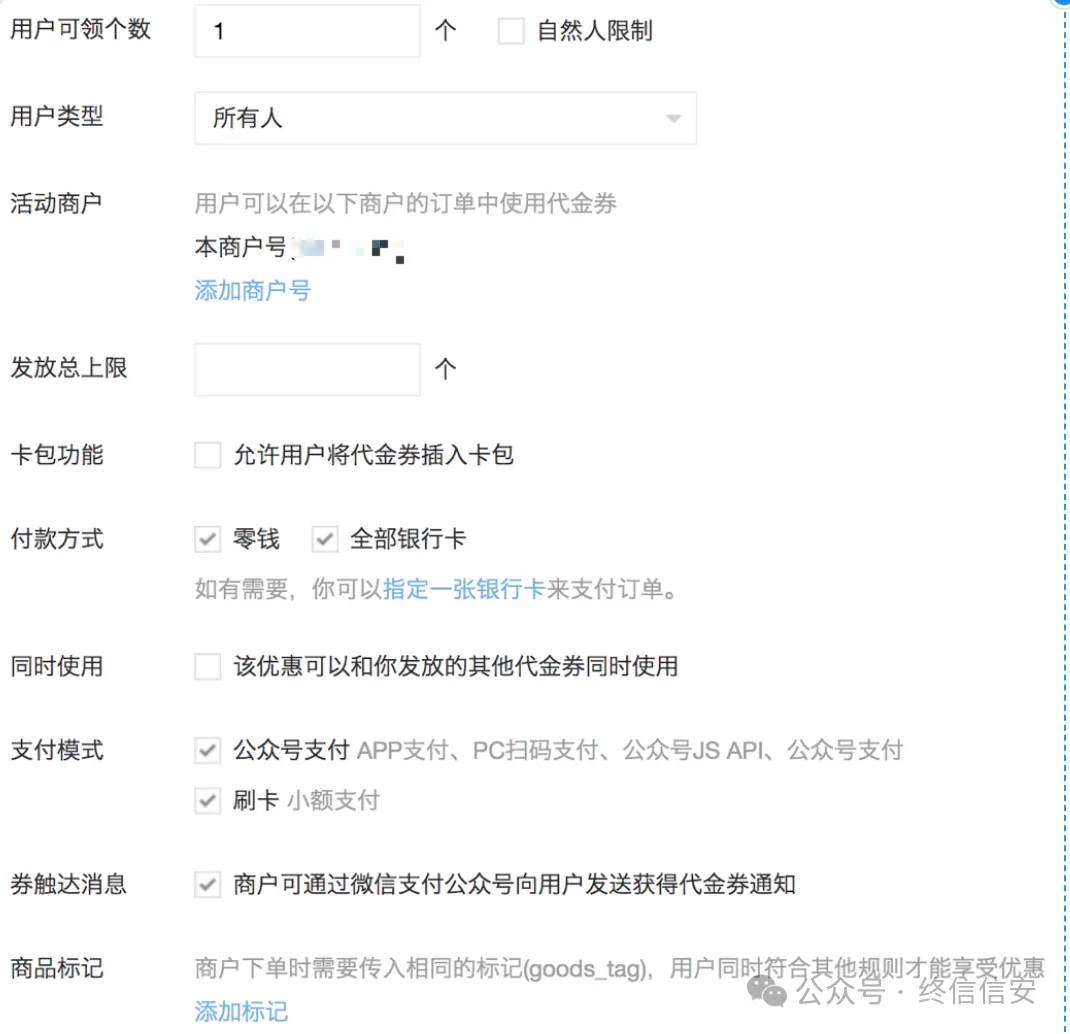The width and height of the screenshot is (1070, 1034).
Task: Open the 用户类型 dropdown
Action: pyautogui.click(x=445, y=117)
